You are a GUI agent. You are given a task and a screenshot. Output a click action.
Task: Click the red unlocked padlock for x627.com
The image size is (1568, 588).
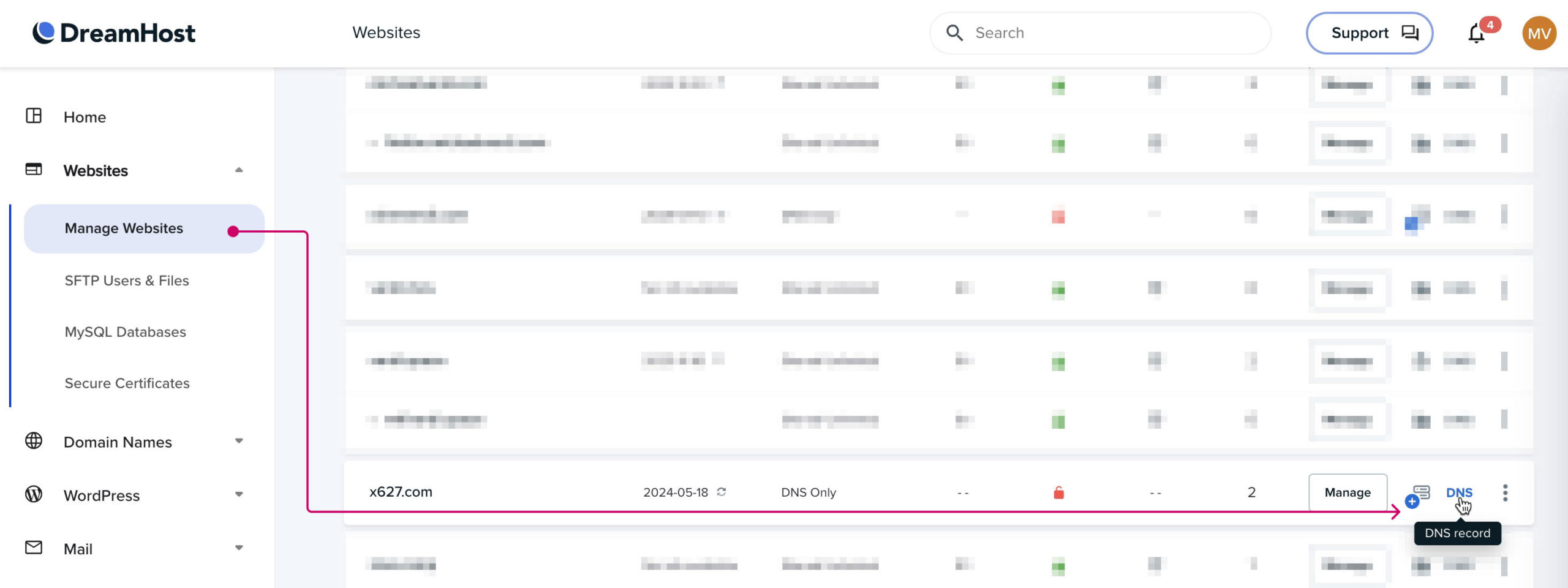point(1058,492)
